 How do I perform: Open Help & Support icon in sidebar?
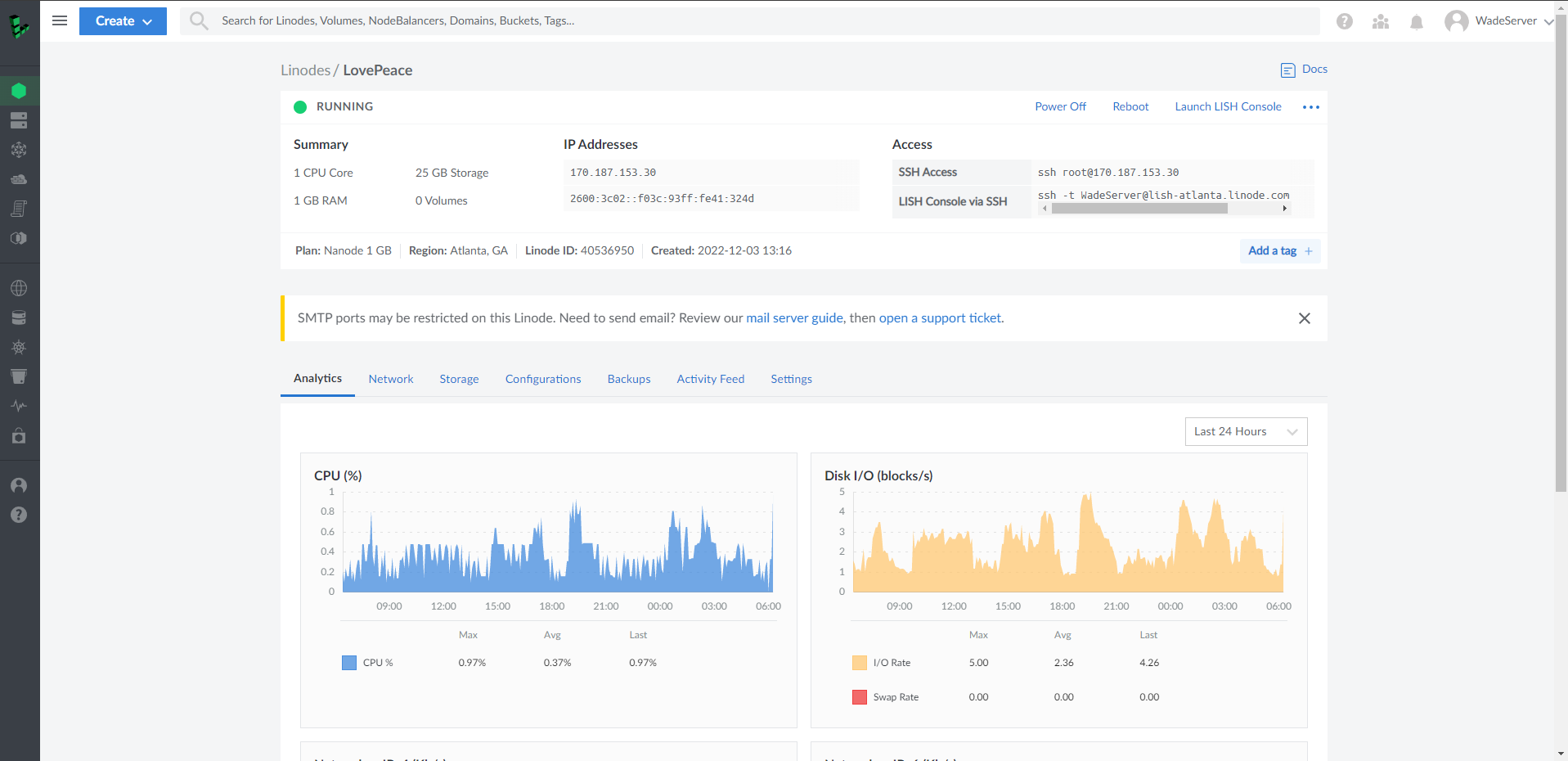point(19,515)
